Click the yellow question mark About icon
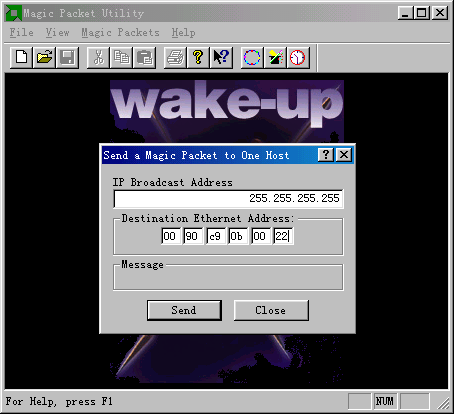This screenshot has height=414, width=454. pyautogui.click(x=198, y=57)
